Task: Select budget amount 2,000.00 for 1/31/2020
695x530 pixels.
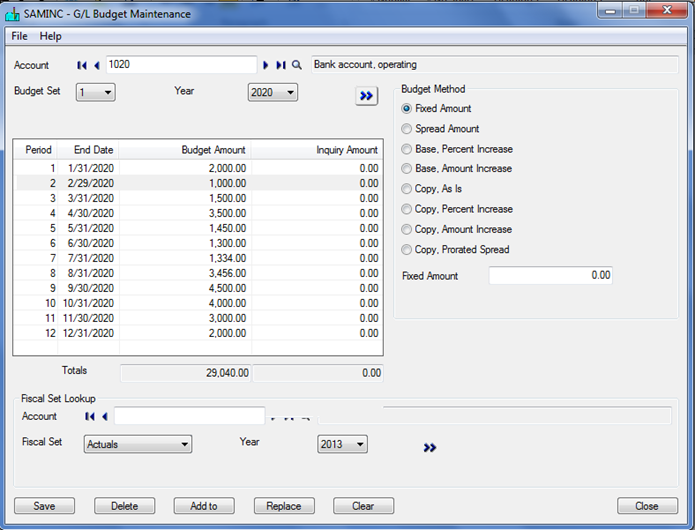Action: 185,168
